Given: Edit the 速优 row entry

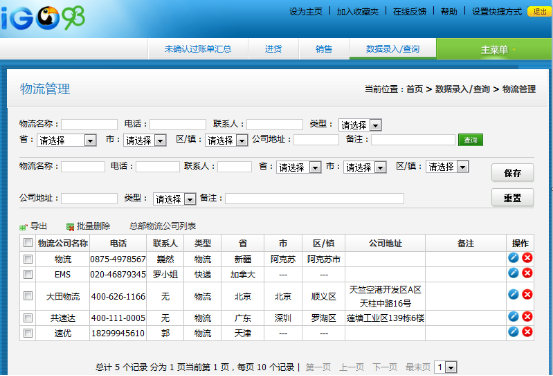Looking at the screenshot, I should (x=513, y=332).
